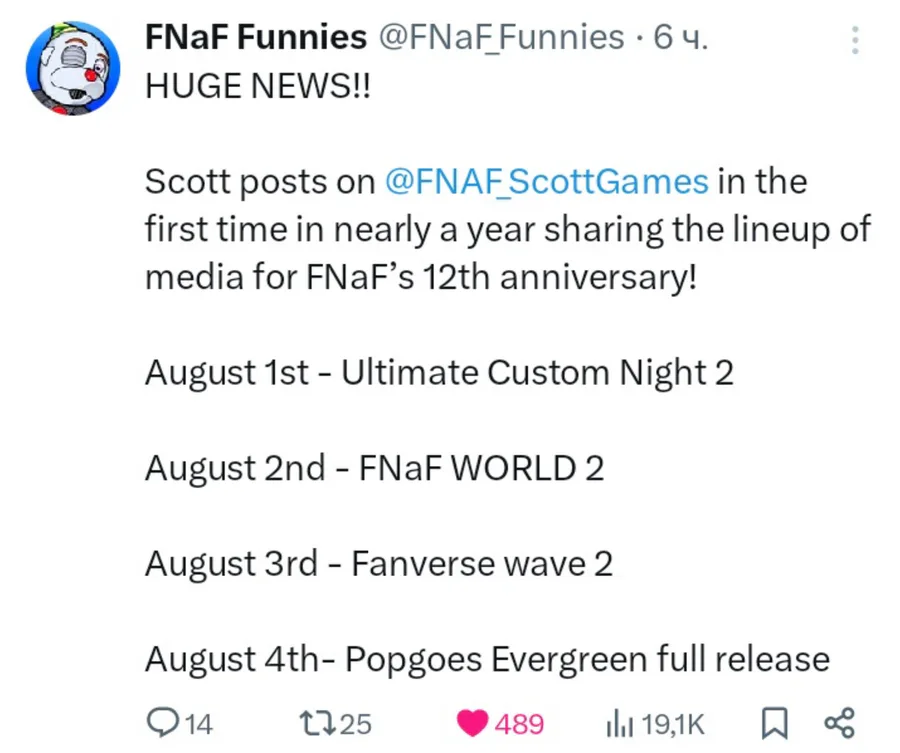The image size is (900, 753).
Task: Click the repost arrows icon
Action: [315, 722]
